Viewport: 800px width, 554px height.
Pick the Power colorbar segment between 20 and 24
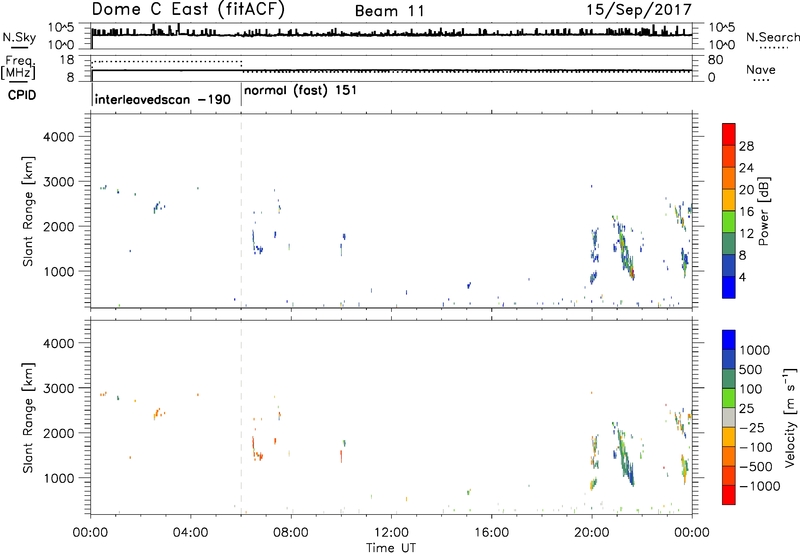coord(729,178)
